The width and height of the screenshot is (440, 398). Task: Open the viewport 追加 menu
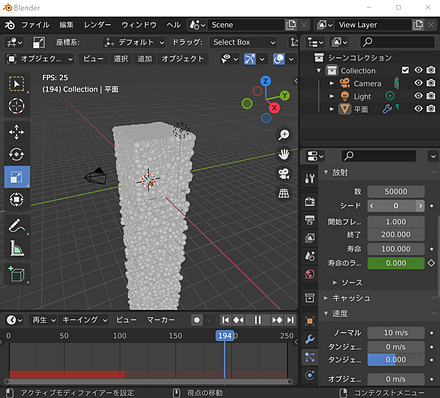[x=145, y=59]
